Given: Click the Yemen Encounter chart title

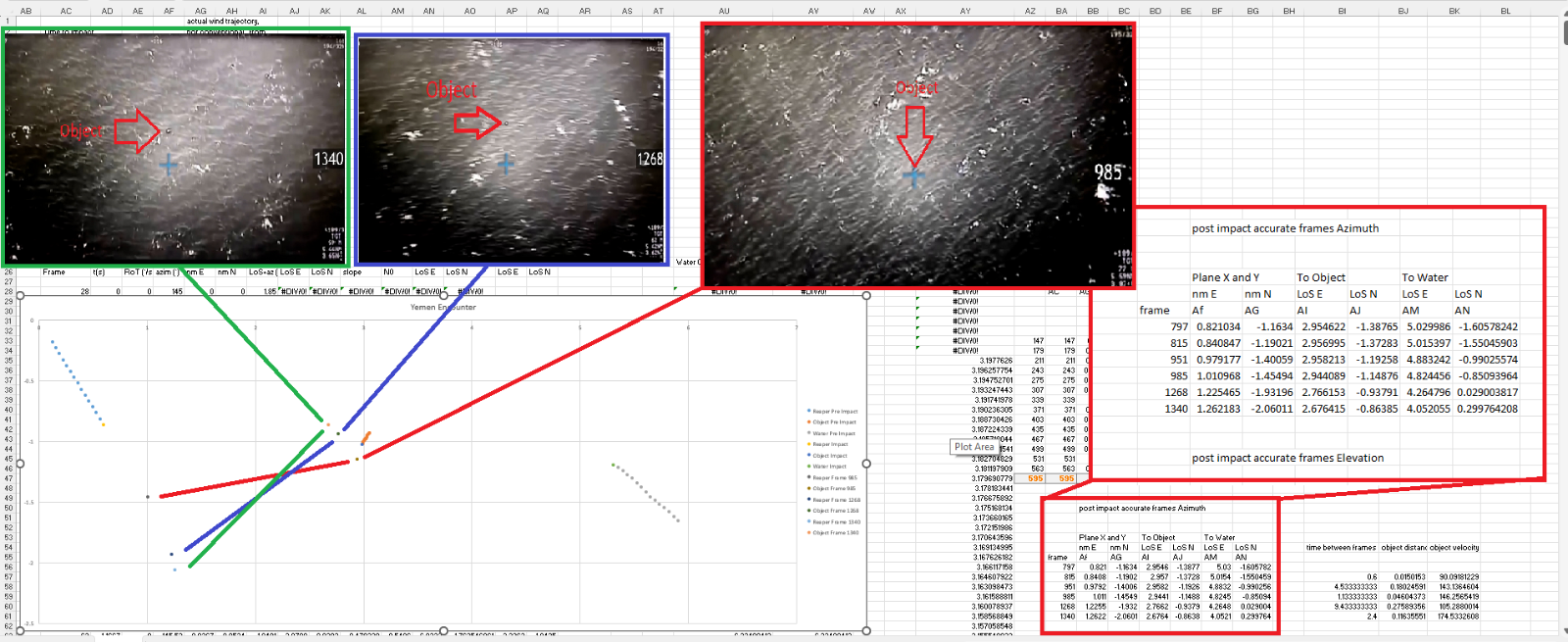Looking at the screenshot, I should [443, 307].
